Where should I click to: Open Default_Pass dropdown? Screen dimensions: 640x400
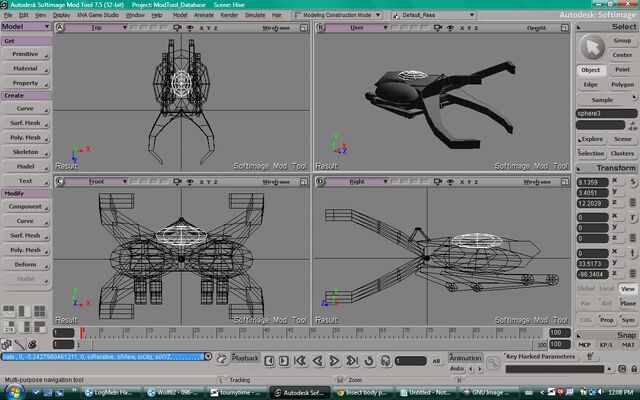point(434,15)
